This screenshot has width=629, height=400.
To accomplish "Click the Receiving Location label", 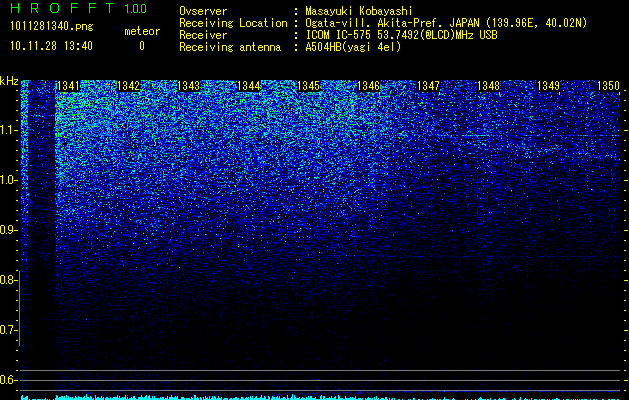I will 233,23.
